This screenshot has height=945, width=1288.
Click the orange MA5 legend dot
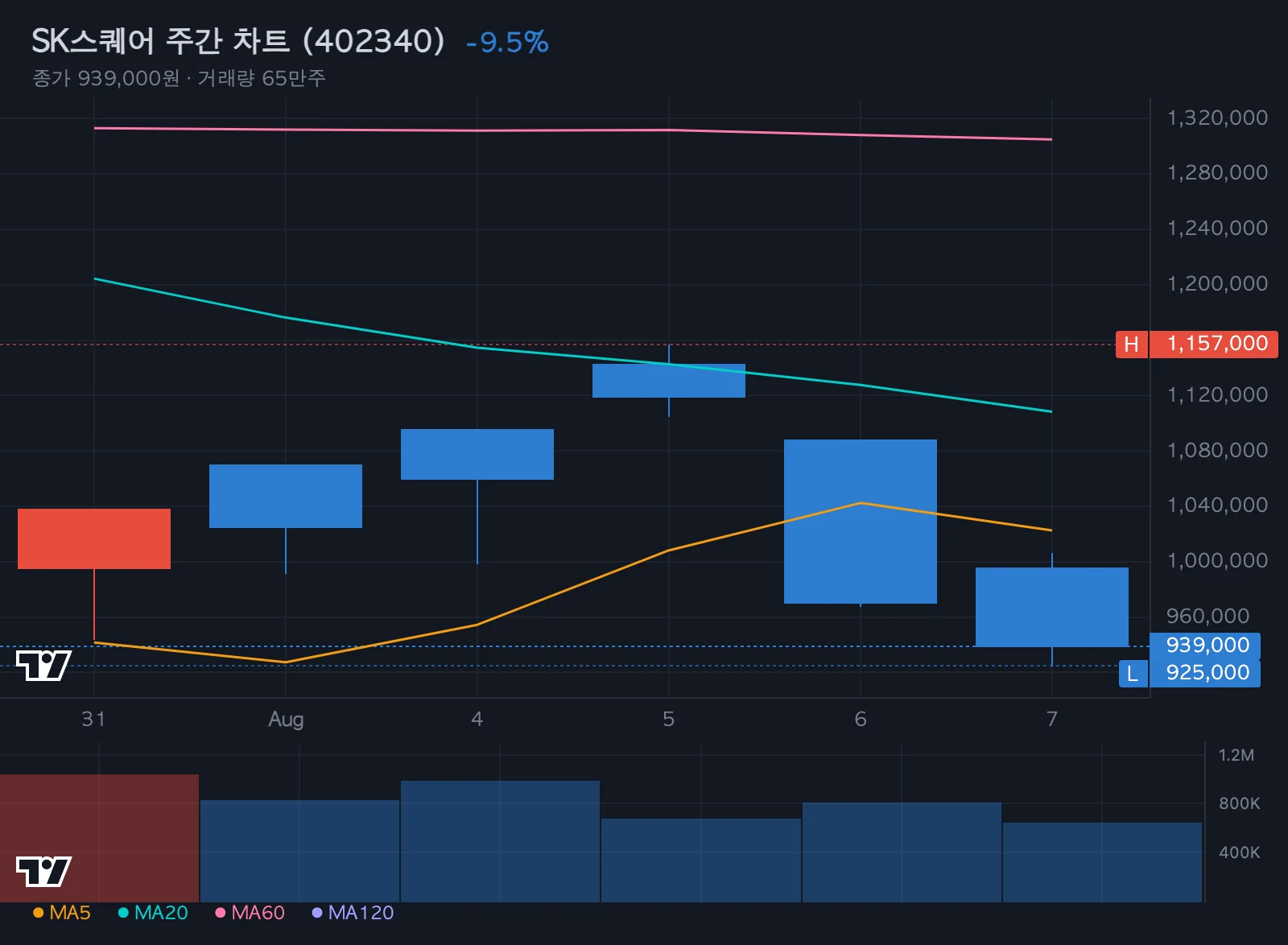[38, 913]
